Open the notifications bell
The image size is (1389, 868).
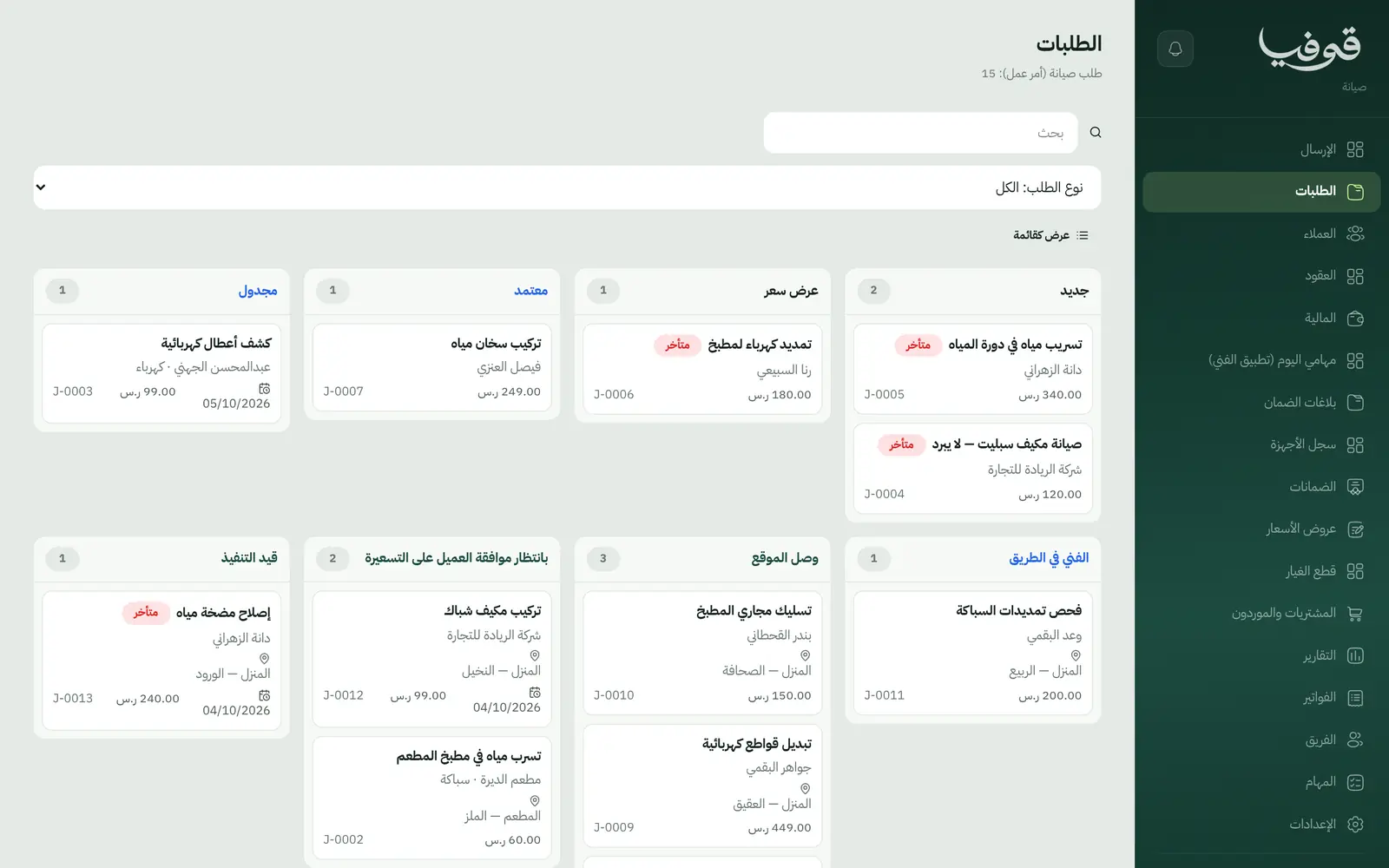1175,49
